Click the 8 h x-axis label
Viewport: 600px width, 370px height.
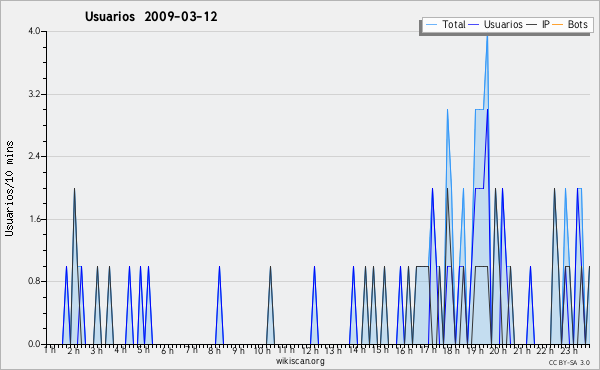[215, 350]
